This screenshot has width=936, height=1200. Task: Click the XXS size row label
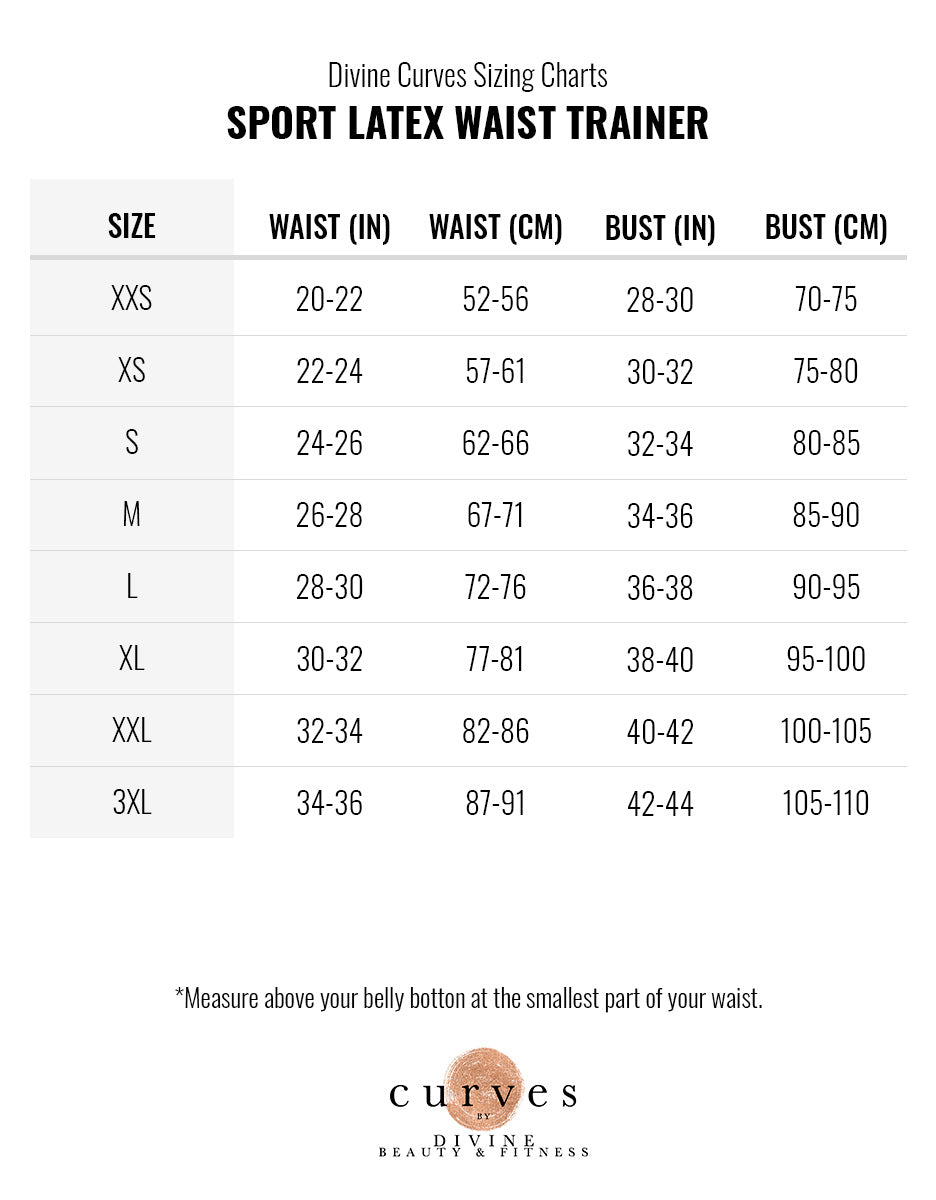(x=132, y=299)
